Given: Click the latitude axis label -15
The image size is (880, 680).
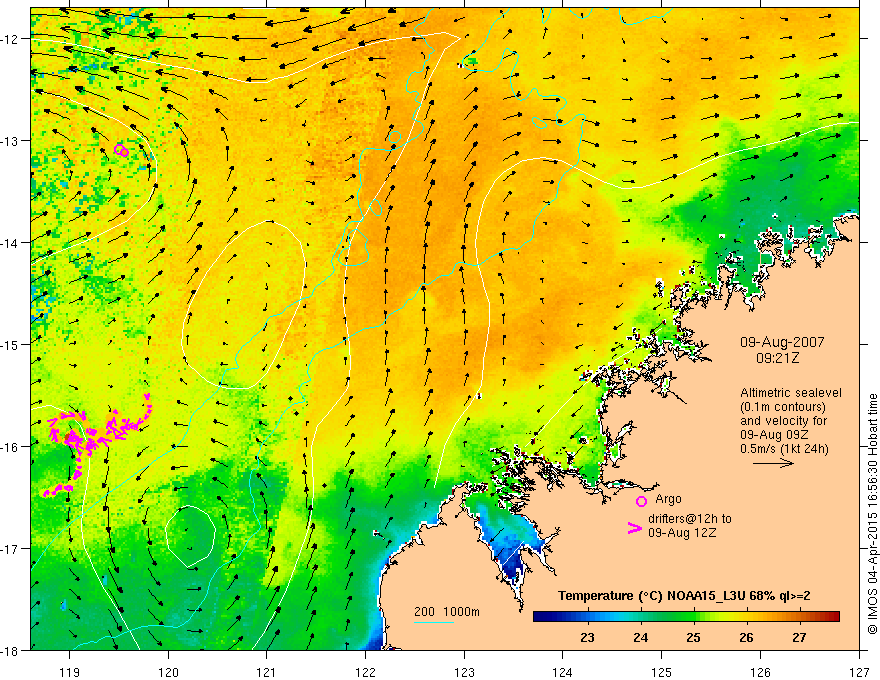Looking at the screenshot, I should pyautogui.click(x=10, y=344).
